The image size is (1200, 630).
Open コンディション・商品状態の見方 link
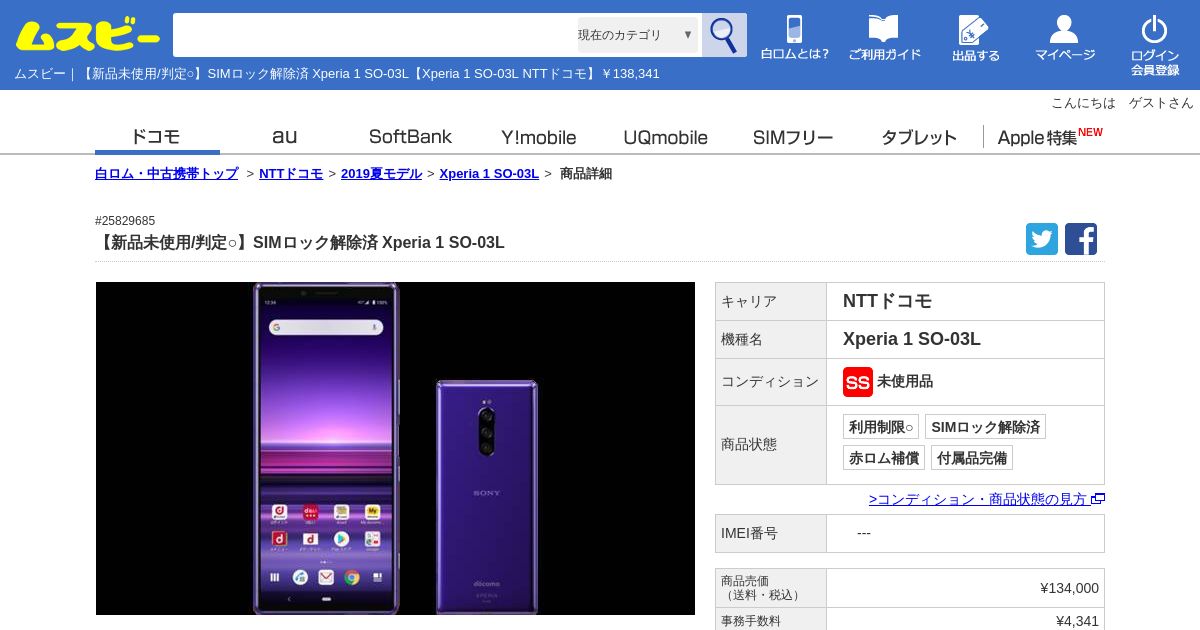click(978, 499)
